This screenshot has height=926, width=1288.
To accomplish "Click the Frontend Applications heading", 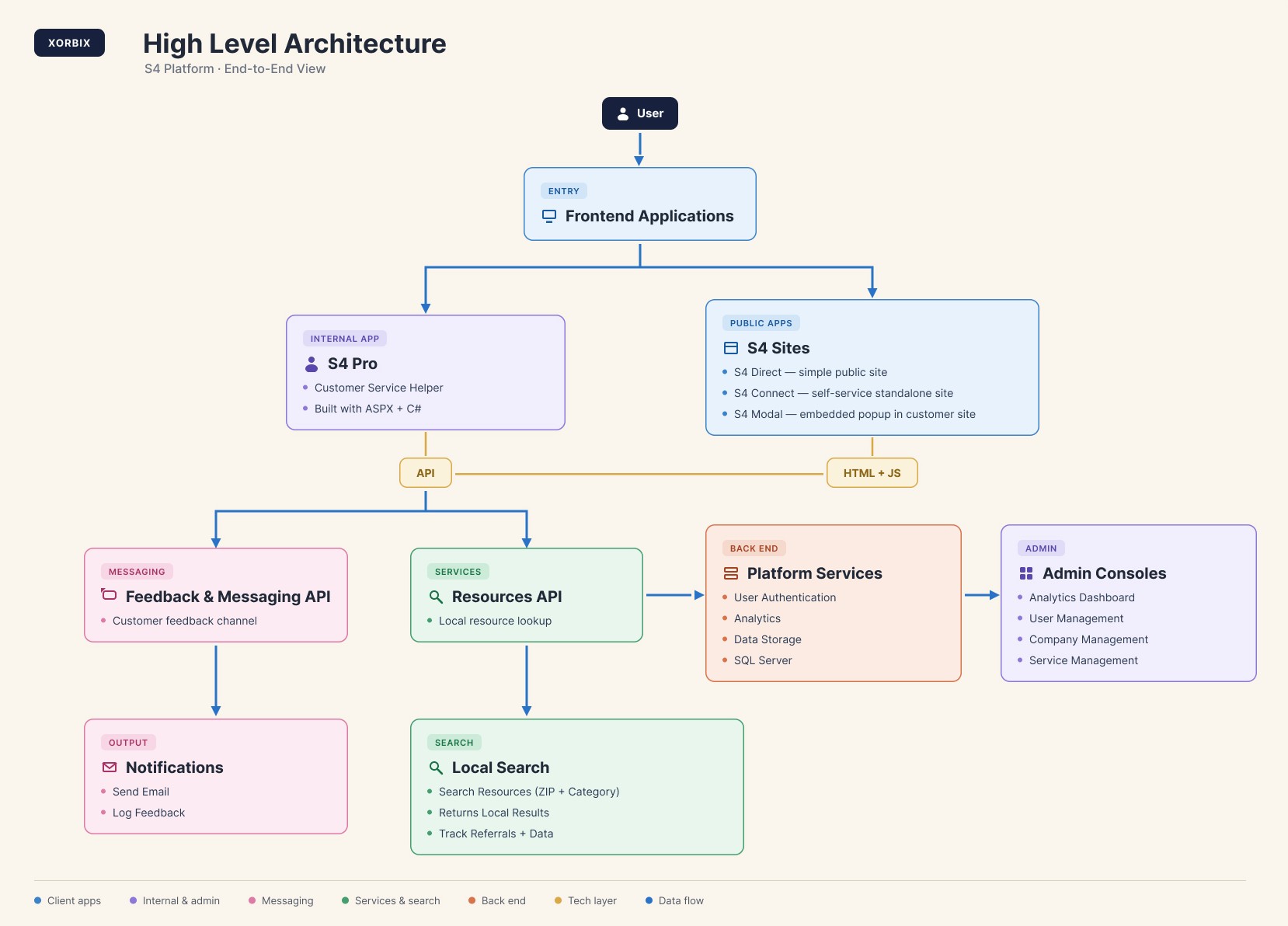I will [x=649, y=216].
